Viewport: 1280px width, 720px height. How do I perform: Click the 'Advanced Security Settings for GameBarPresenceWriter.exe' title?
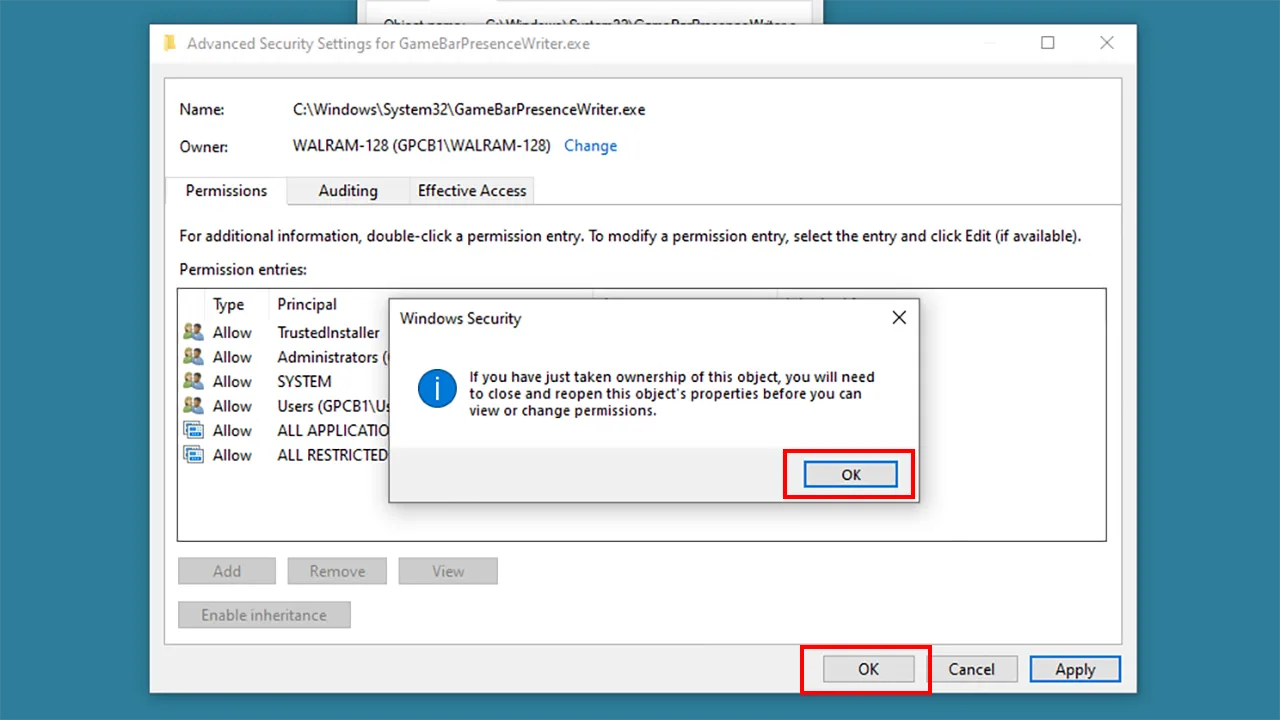388,44
